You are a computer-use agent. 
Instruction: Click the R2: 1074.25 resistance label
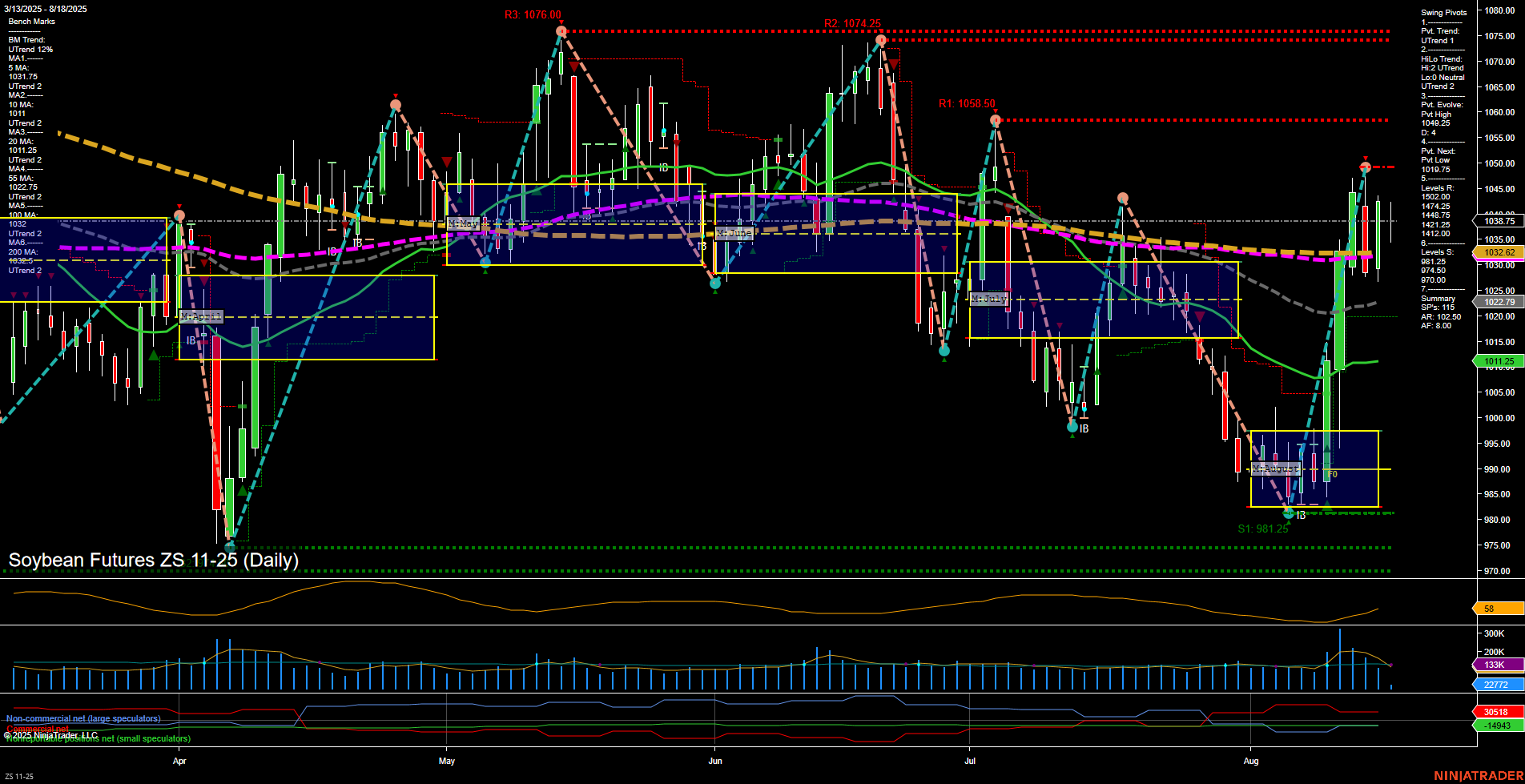[852, 24]
